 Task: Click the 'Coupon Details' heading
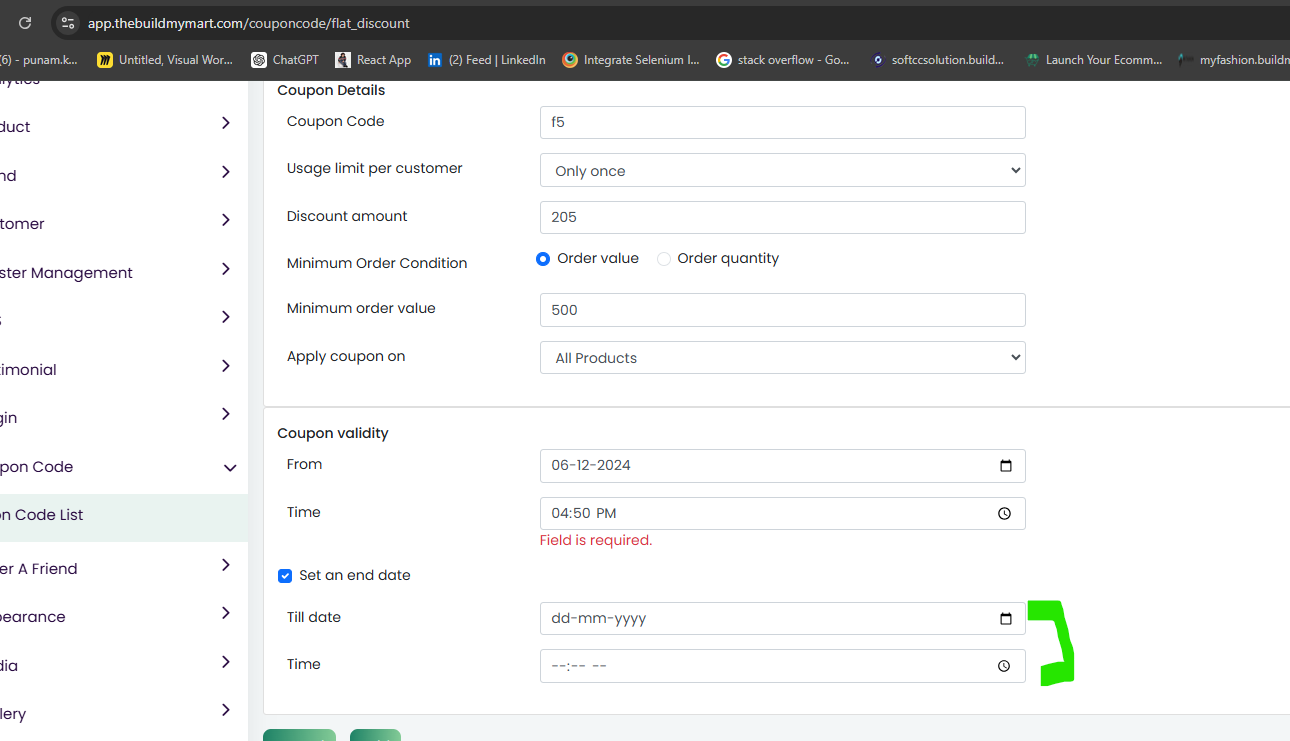[x=331, y=91]
